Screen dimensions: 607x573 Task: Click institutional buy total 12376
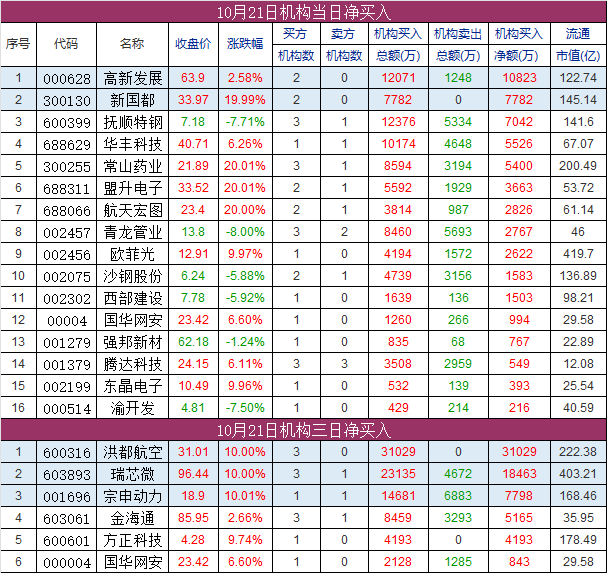(x=398, y=122)
